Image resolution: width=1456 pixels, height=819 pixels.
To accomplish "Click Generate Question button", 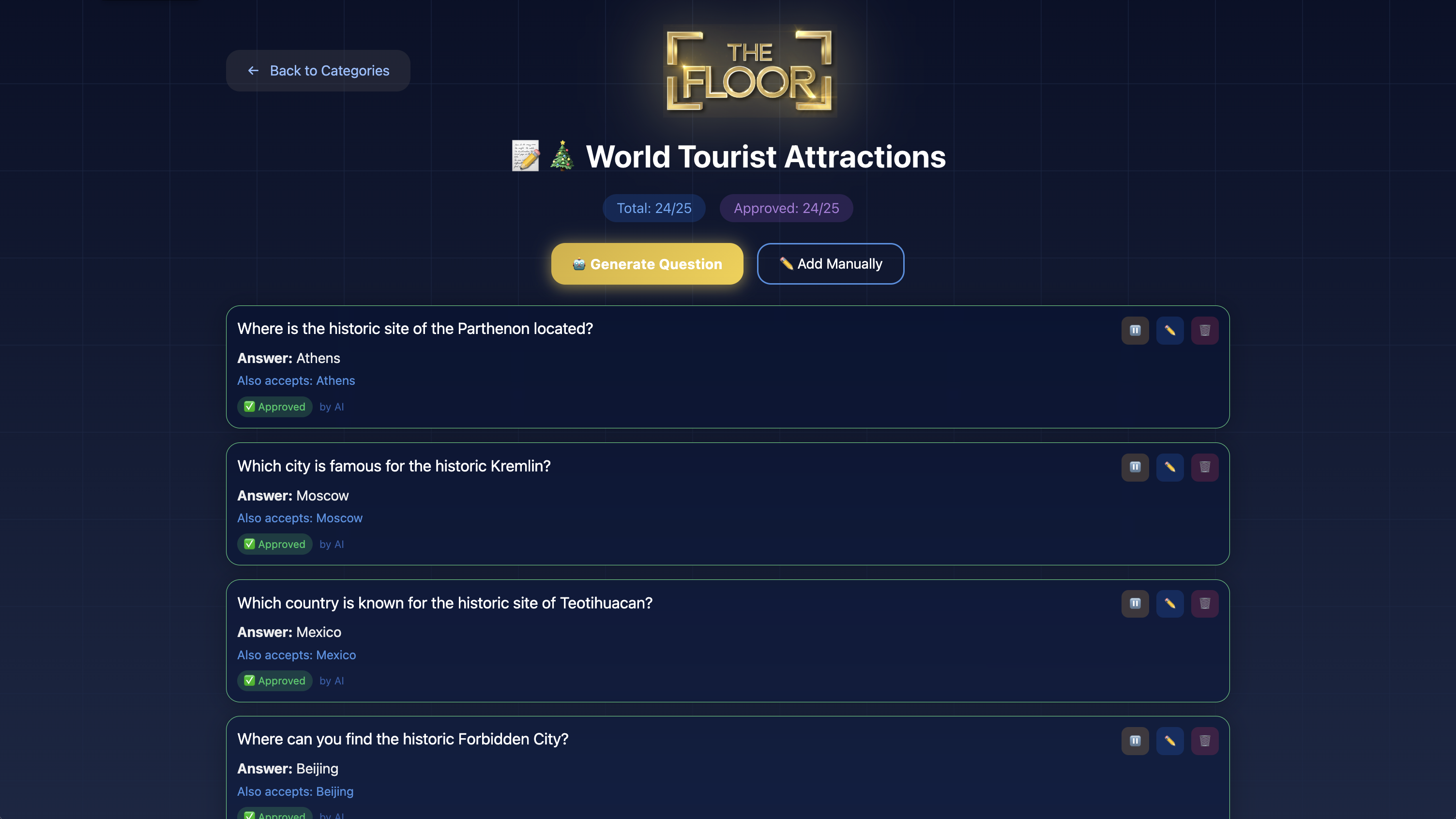I will click(647, 264).
